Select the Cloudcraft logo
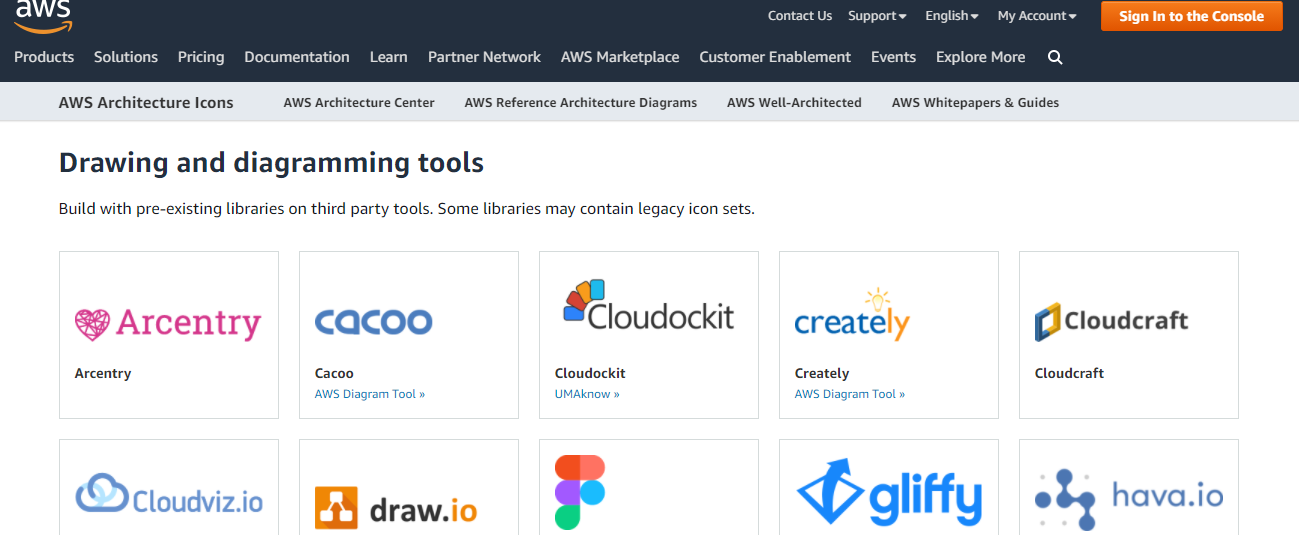 click(1111, 321)
